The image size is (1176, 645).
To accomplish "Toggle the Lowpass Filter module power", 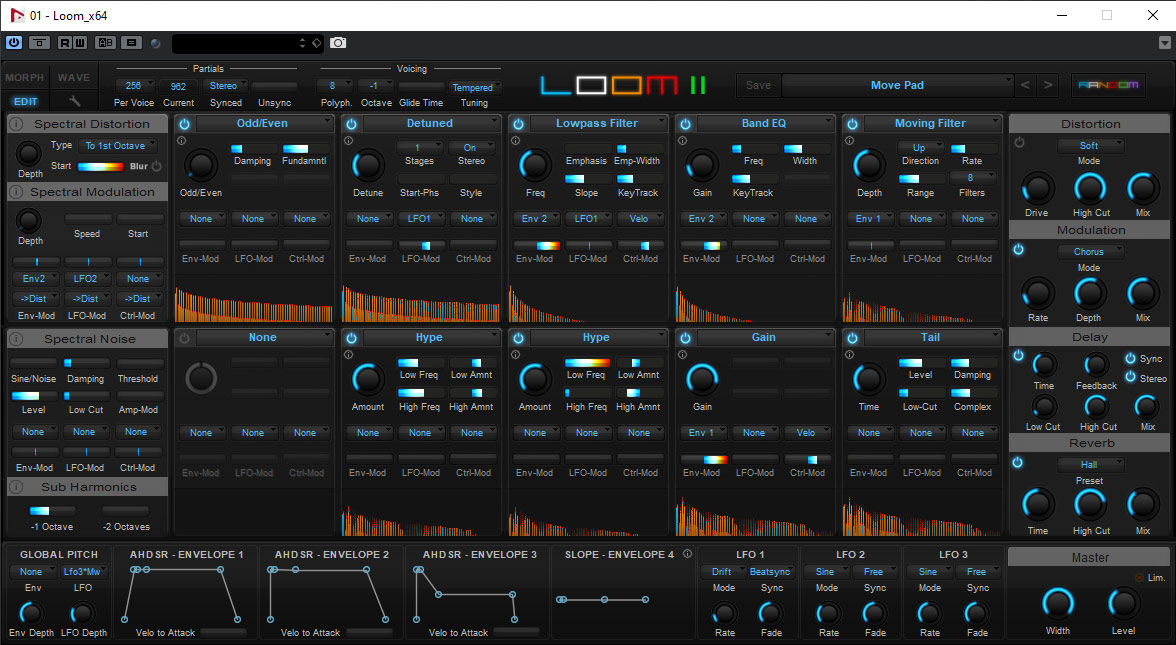I will pos(518,124).
